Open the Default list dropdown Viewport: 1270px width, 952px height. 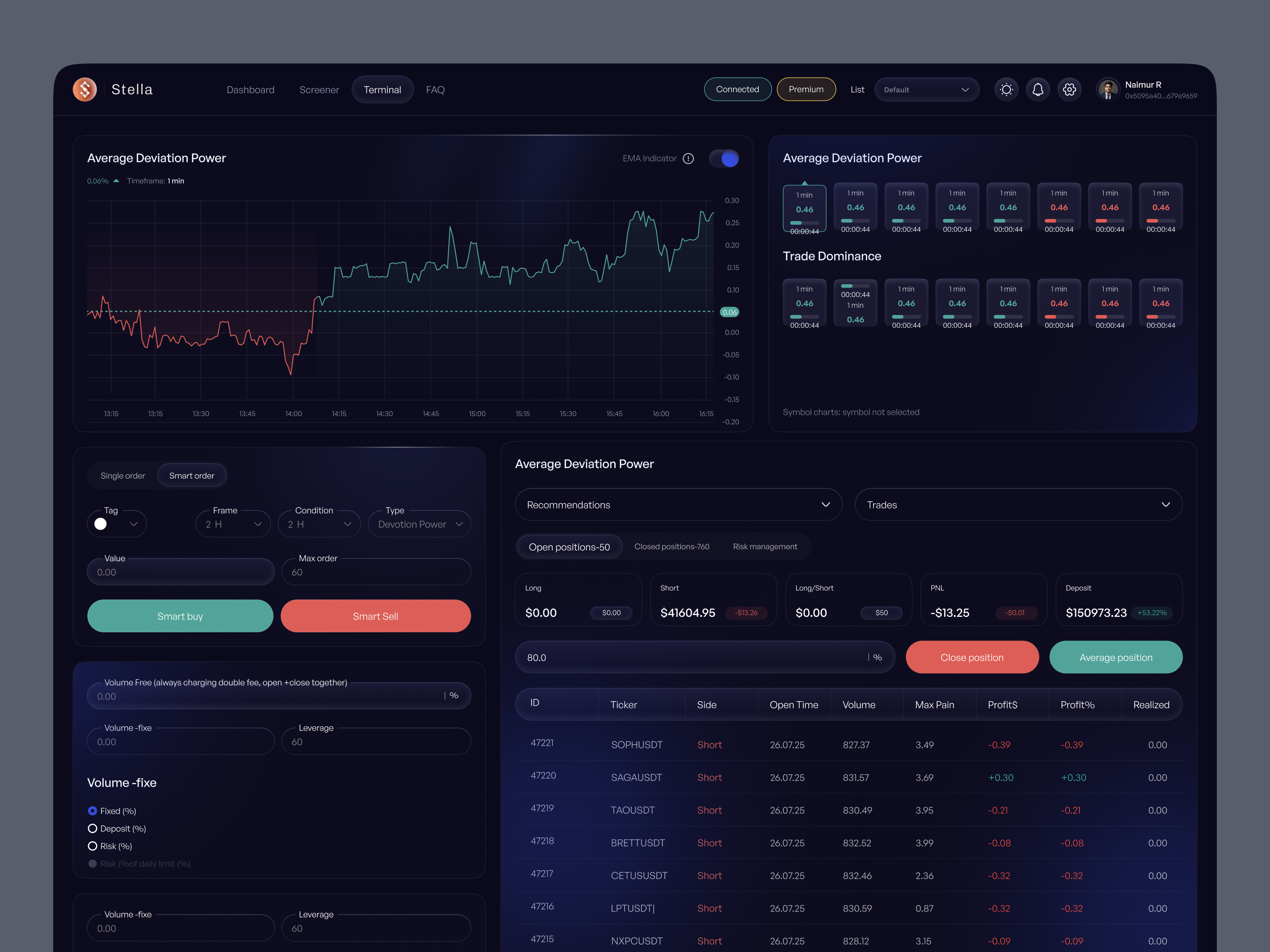click(x=926, y=89)
